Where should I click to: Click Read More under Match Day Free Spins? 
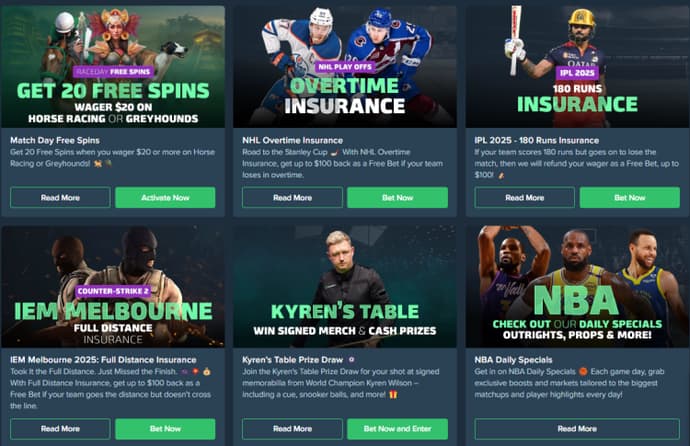coord(60,197)
